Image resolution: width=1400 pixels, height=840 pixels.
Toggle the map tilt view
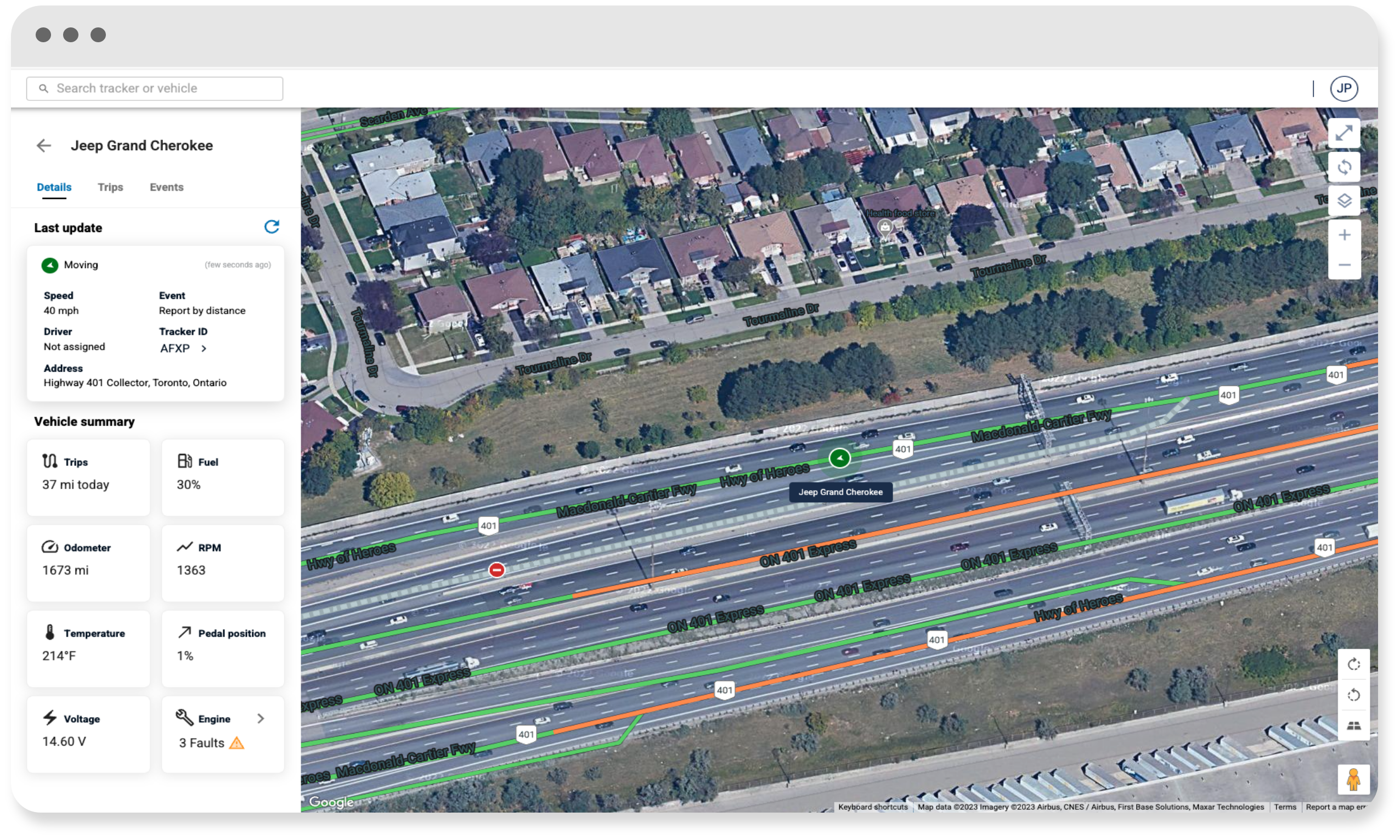1353,725
